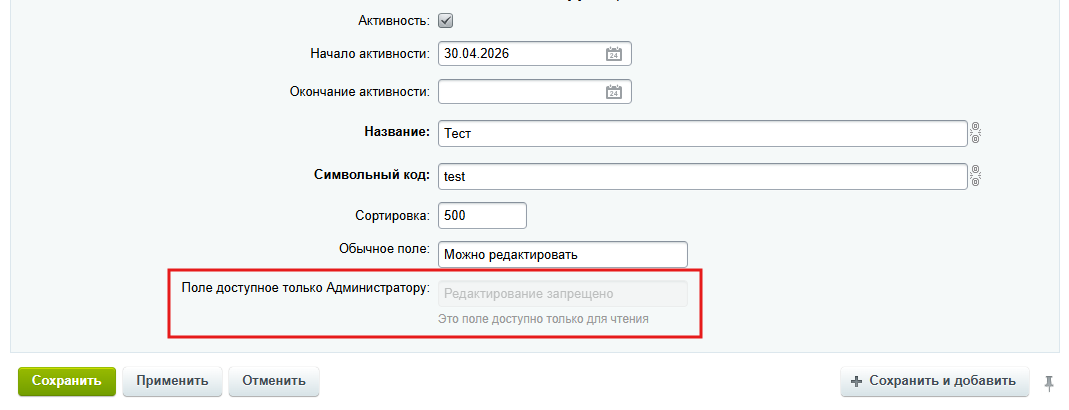Click transliteration link icon beside Название field
Viewport: 1069px width, 410px height.
click(x=975, y=133)
